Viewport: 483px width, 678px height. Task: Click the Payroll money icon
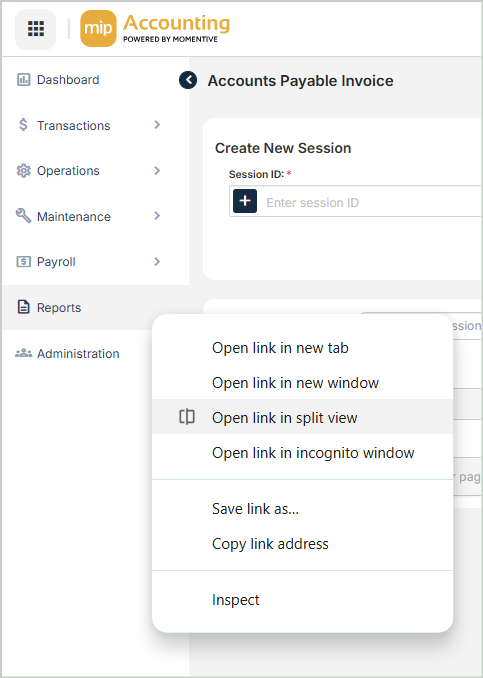click(x=23, y=262)
